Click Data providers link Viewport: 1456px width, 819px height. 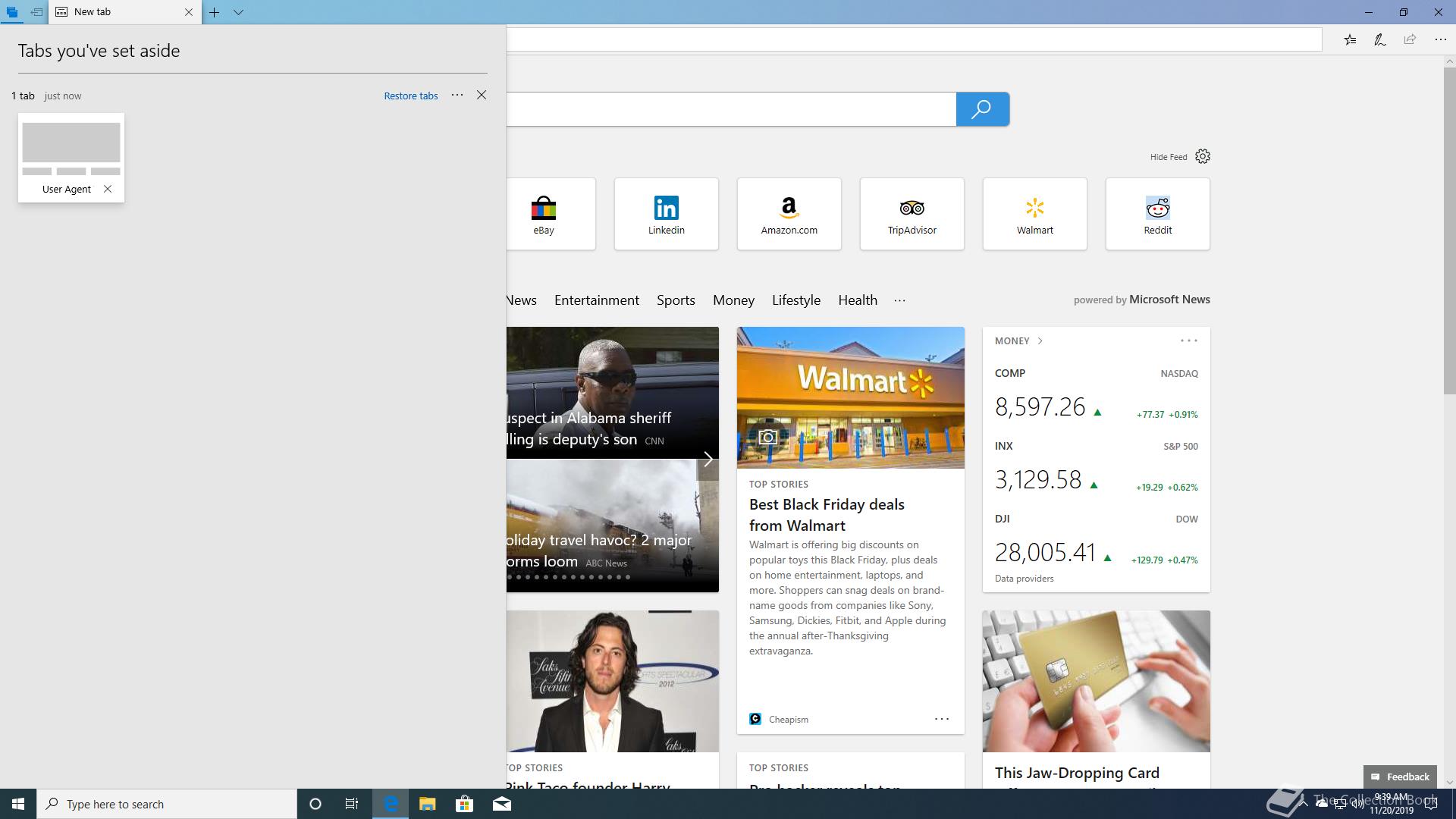pos(1025,579)
